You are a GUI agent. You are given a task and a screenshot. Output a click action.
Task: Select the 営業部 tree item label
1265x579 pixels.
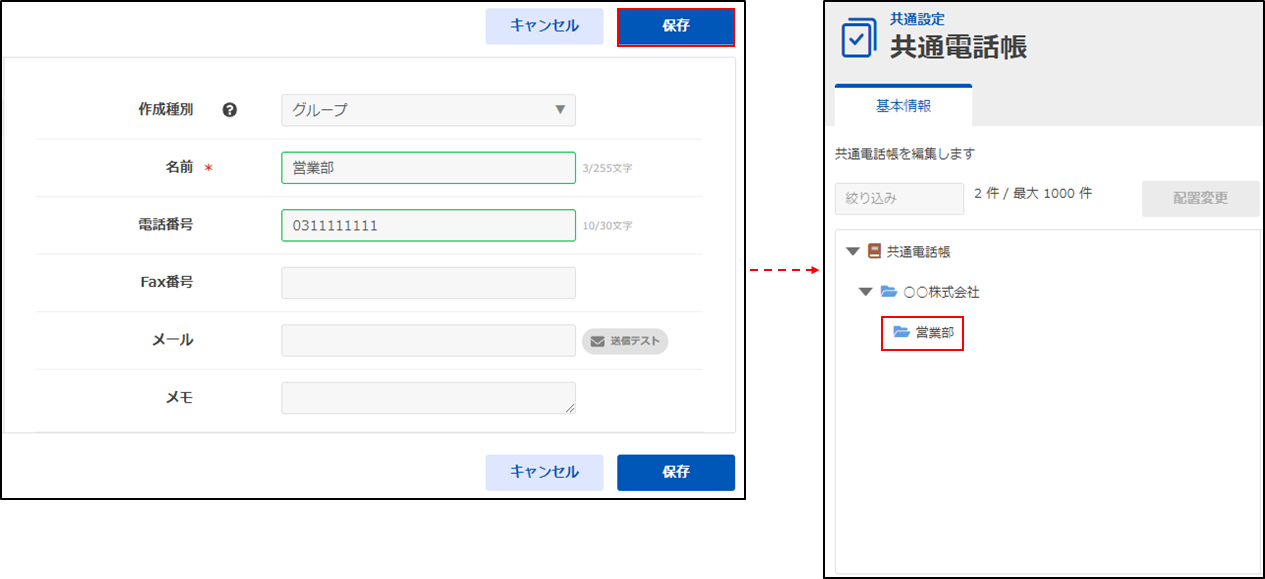[x=935, y=332]
